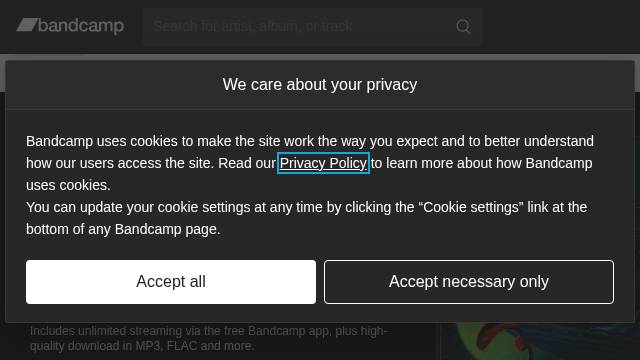Viewport: 640px width, 360px height.
Task: Click the "uses cookies." line ending
Action: [68, 185]
